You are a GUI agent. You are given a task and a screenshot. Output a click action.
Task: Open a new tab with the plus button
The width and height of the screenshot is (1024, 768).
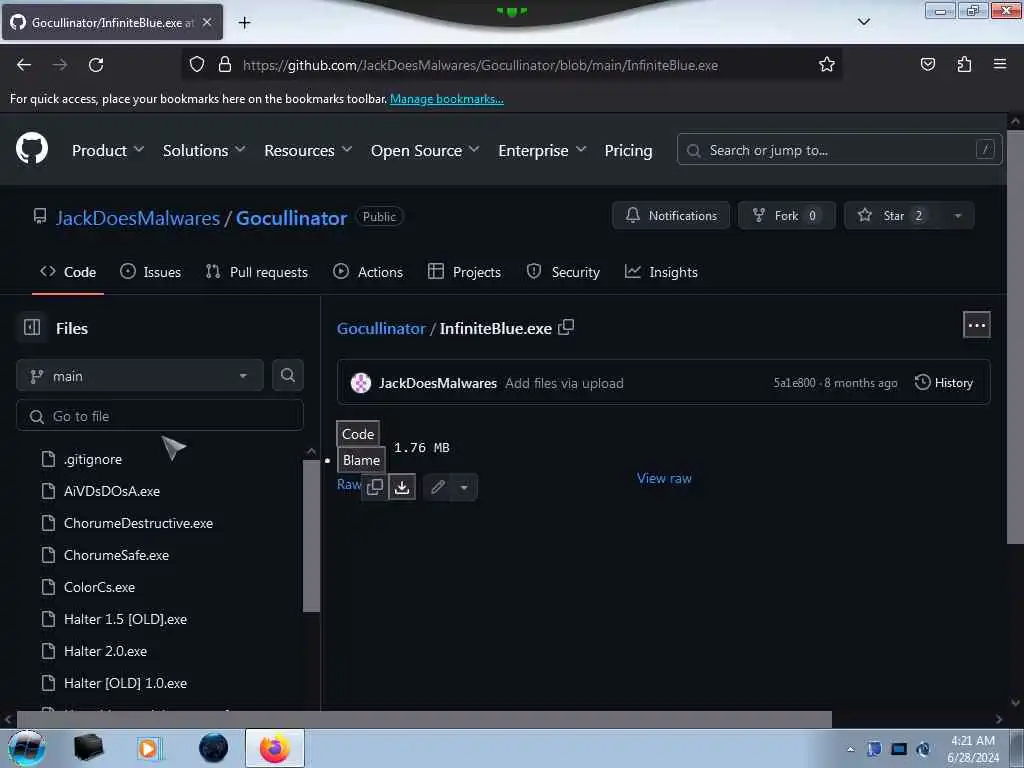coord(244,23)
